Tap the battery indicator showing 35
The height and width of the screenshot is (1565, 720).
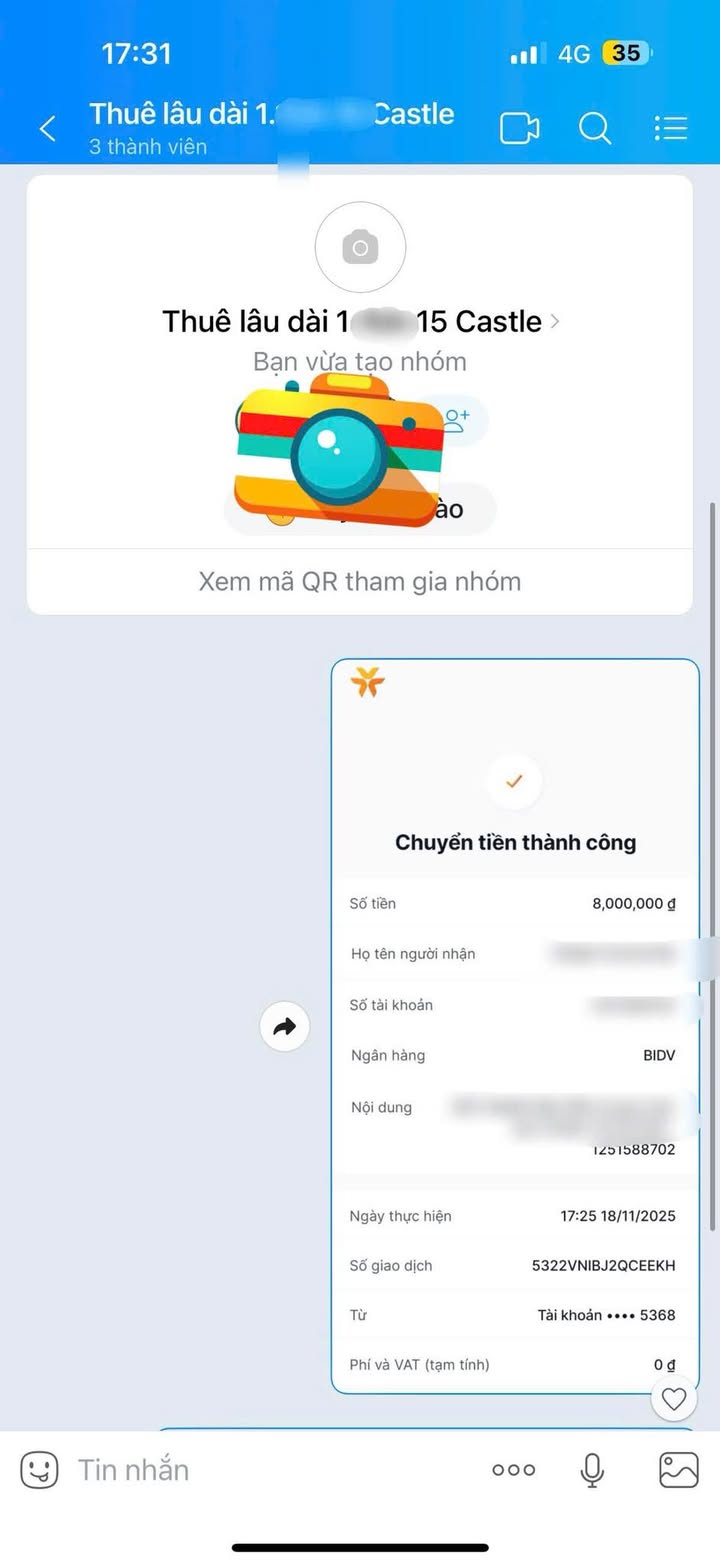pyautogui.click(x=626, y=52)
